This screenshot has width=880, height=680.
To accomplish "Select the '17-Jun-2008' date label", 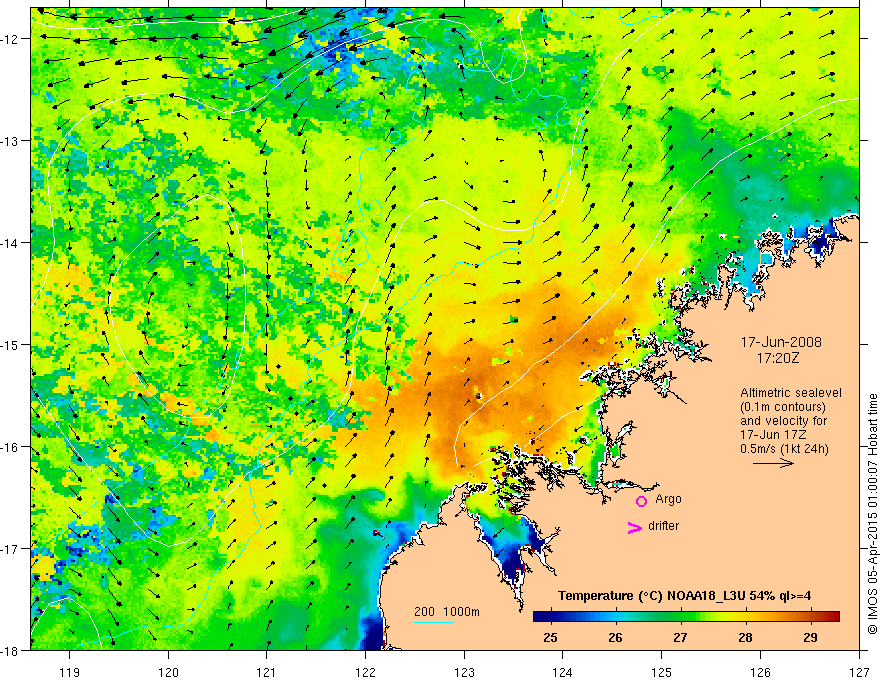I will click(x=781, y=342).
